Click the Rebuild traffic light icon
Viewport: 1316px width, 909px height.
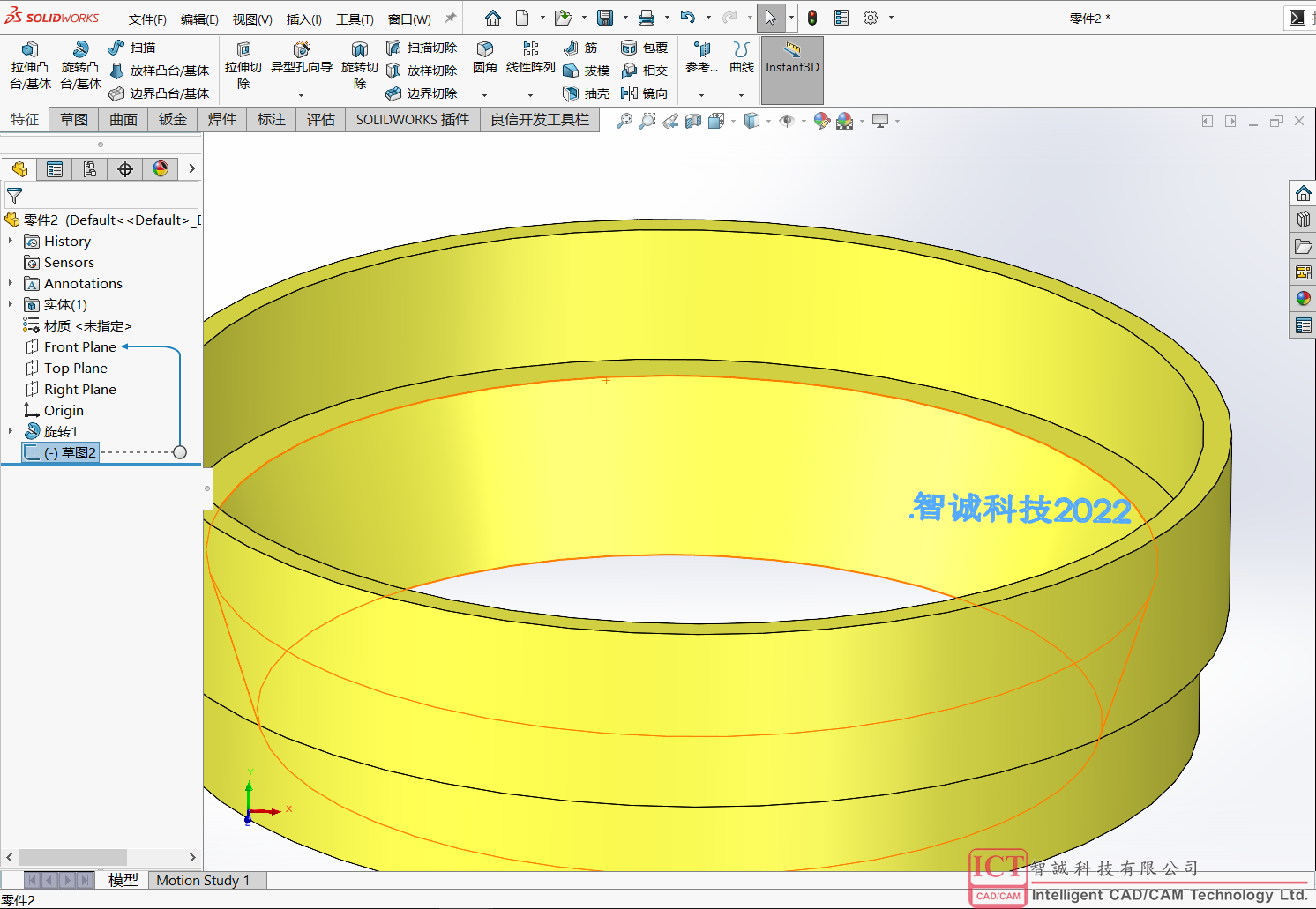pos(812,18)
